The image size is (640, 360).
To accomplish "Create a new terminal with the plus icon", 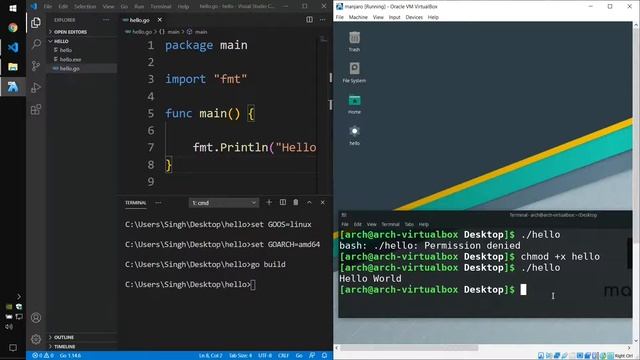I will pyautogui.click(x=269, y=202).
